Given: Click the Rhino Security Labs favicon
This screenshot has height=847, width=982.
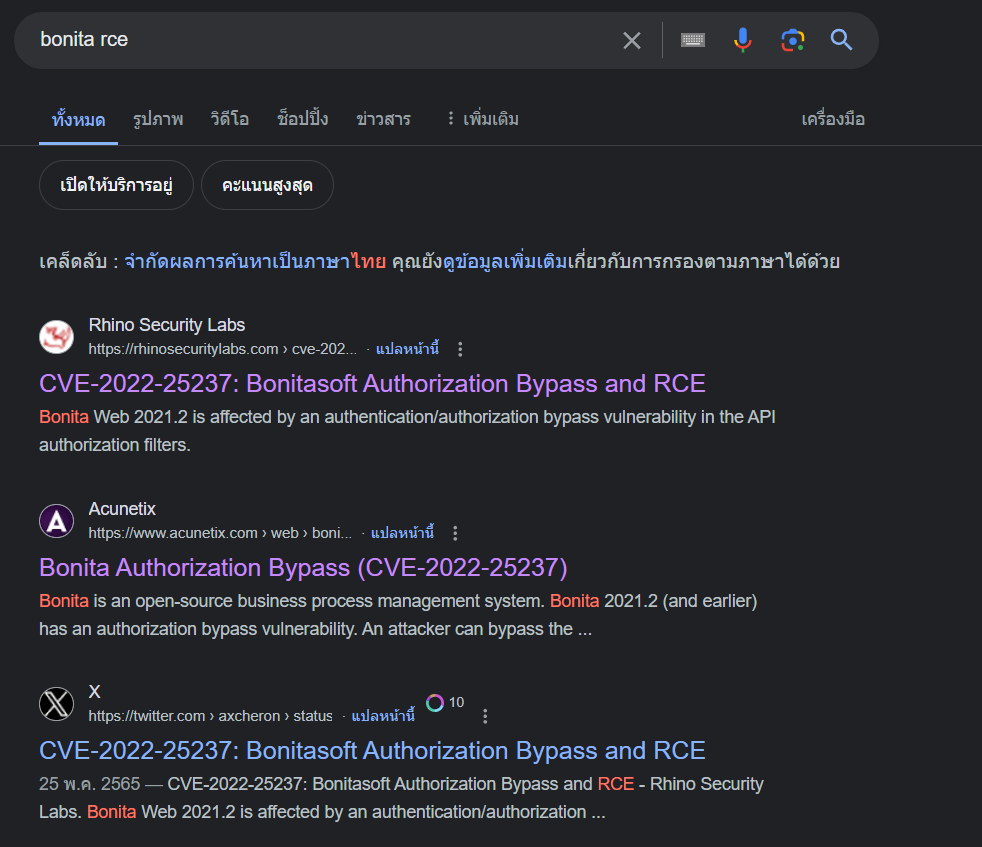Looking at the screenshot, I should [57, 337].
